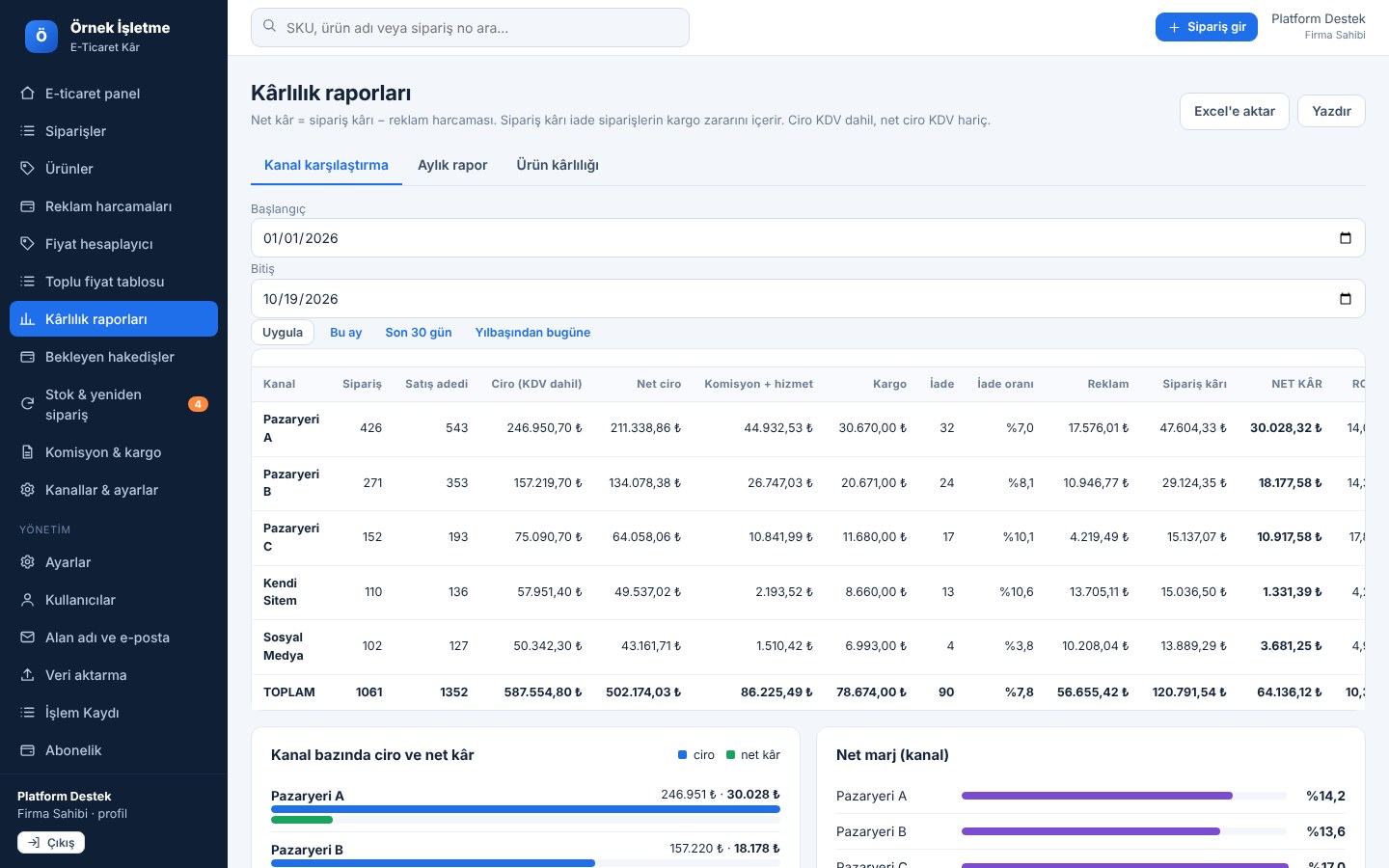Open Bitiş date calendar picker

[1346, 299]
